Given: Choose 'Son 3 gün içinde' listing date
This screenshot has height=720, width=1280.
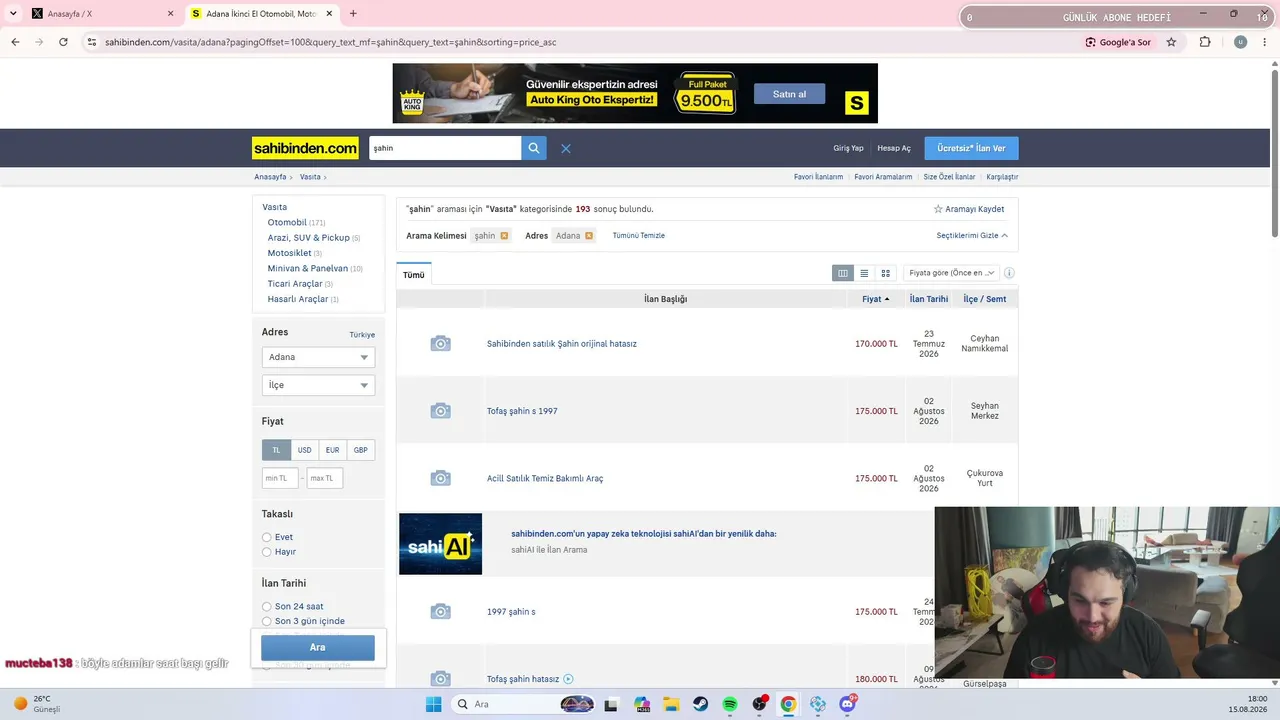Looking at the screenshot, I should 267,621.
